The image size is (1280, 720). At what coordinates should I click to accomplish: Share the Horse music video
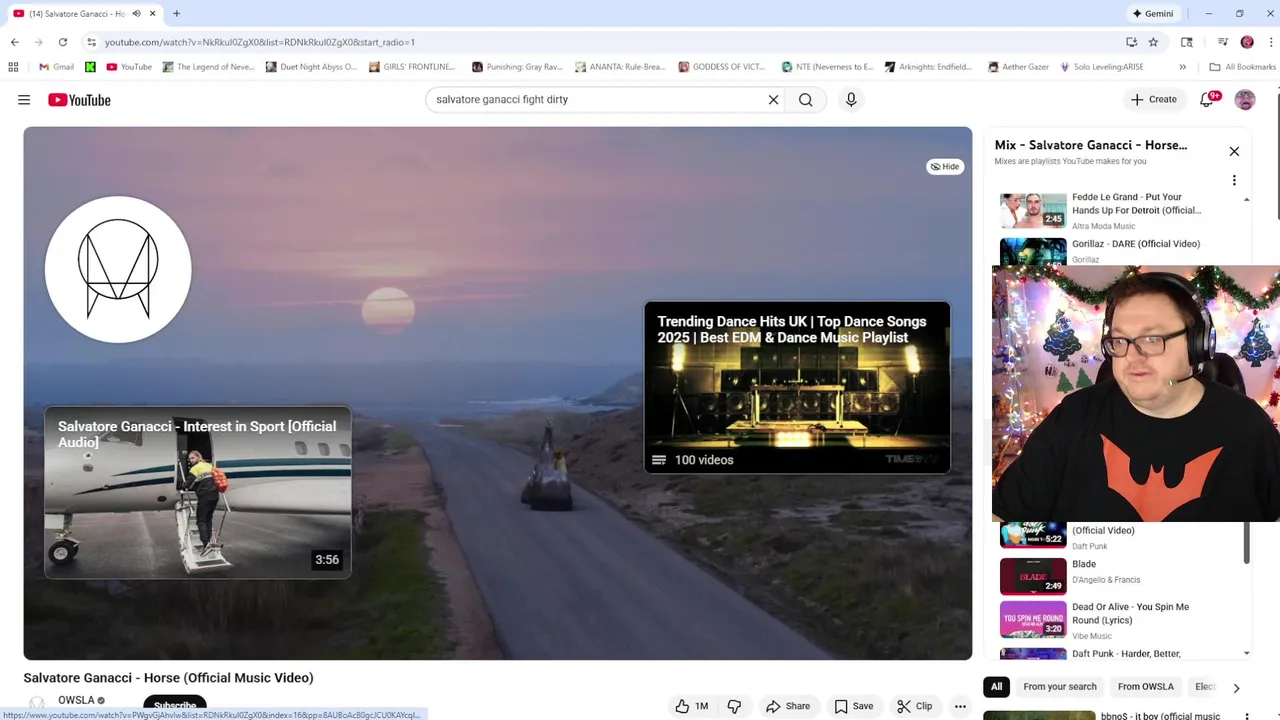tap(787, 706)
